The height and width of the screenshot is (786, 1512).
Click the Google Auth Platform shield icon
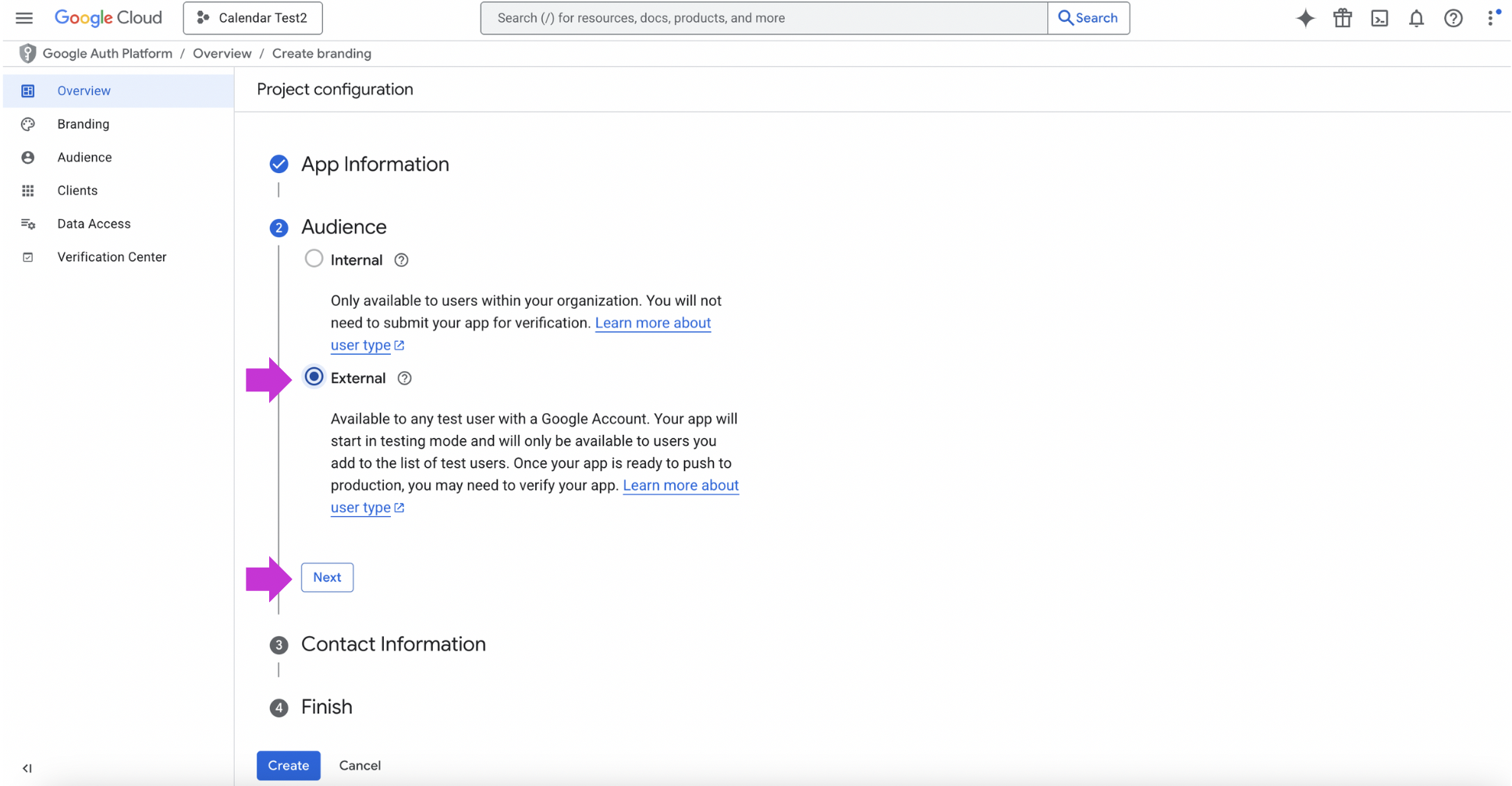27,53
